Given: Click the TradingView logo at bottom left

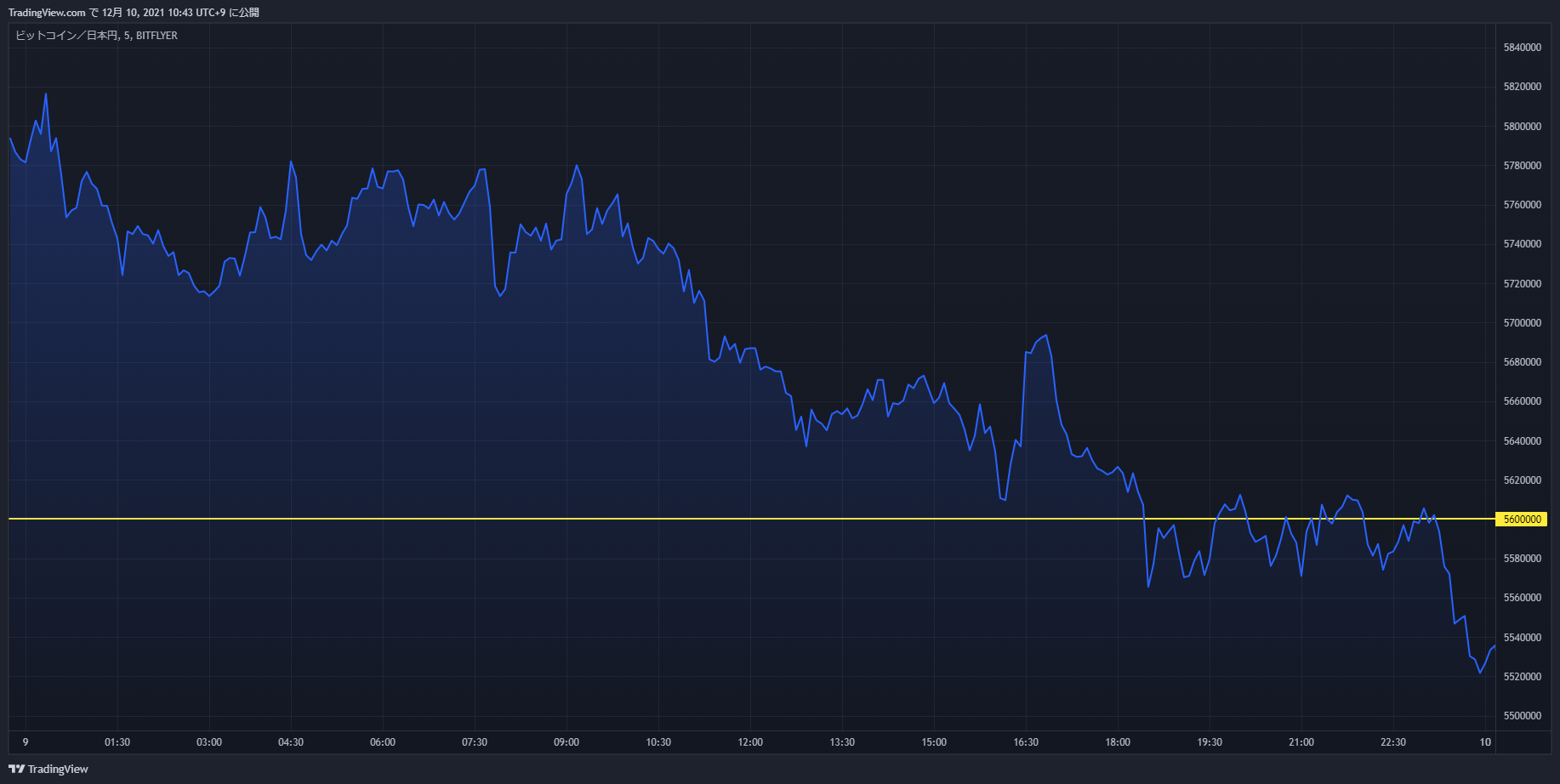Looking at the screenshot, I should click(x=48, y=769).
